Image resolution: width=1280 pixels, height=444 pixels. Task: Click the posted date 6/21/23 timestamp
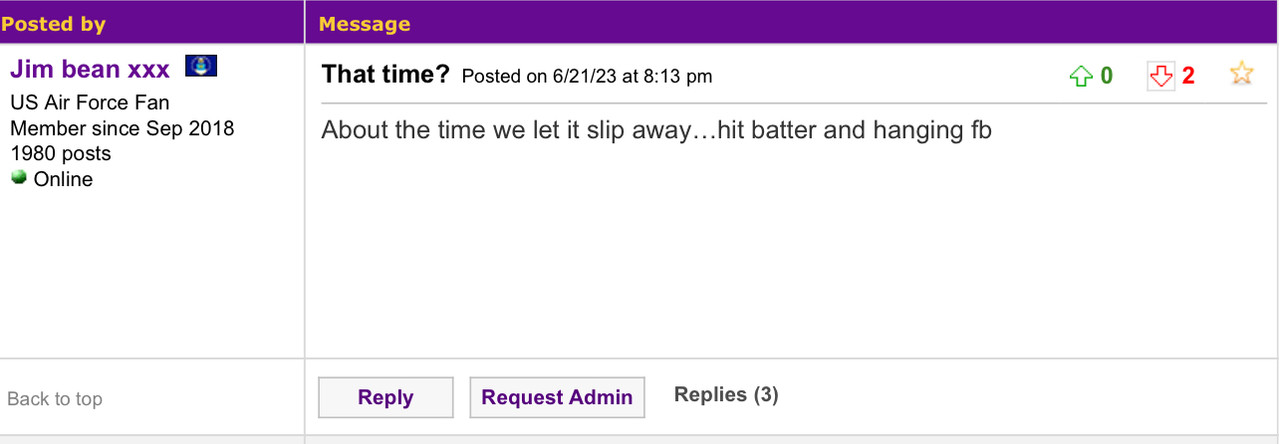coord(587,77)
